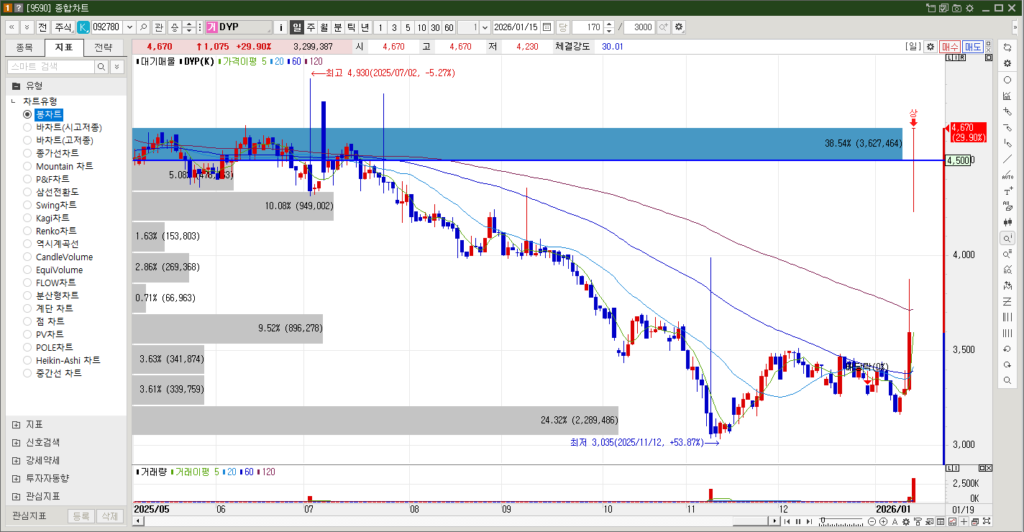The image size is (1024, 532).
Task: Click the right toolbar gear icon
Action: [1007, 63]
